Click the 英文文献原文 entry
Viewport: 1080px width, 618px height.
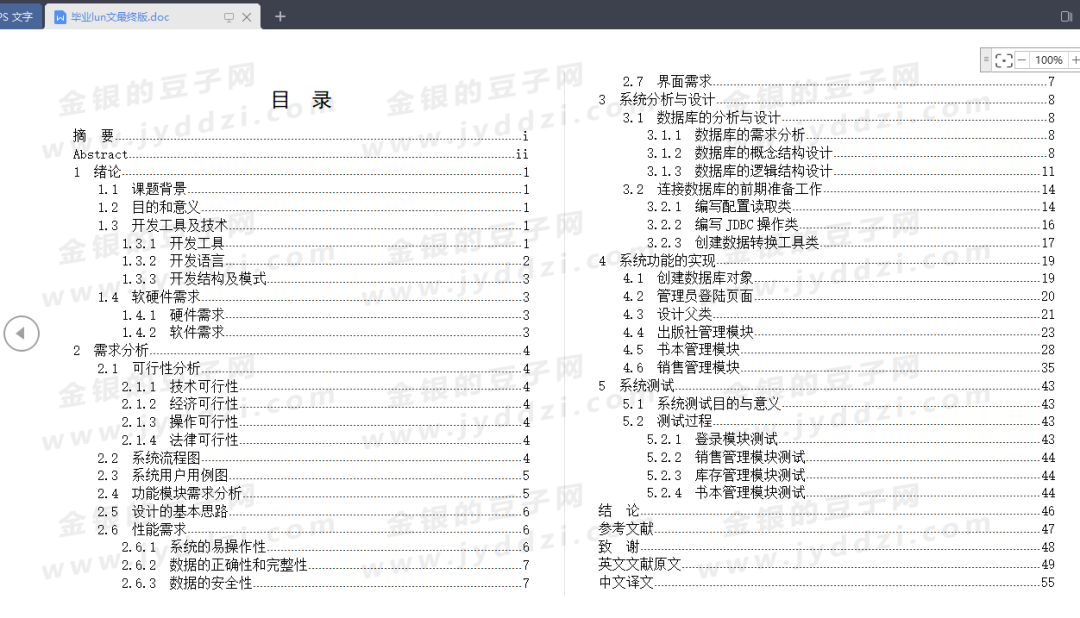click(827, 564)
